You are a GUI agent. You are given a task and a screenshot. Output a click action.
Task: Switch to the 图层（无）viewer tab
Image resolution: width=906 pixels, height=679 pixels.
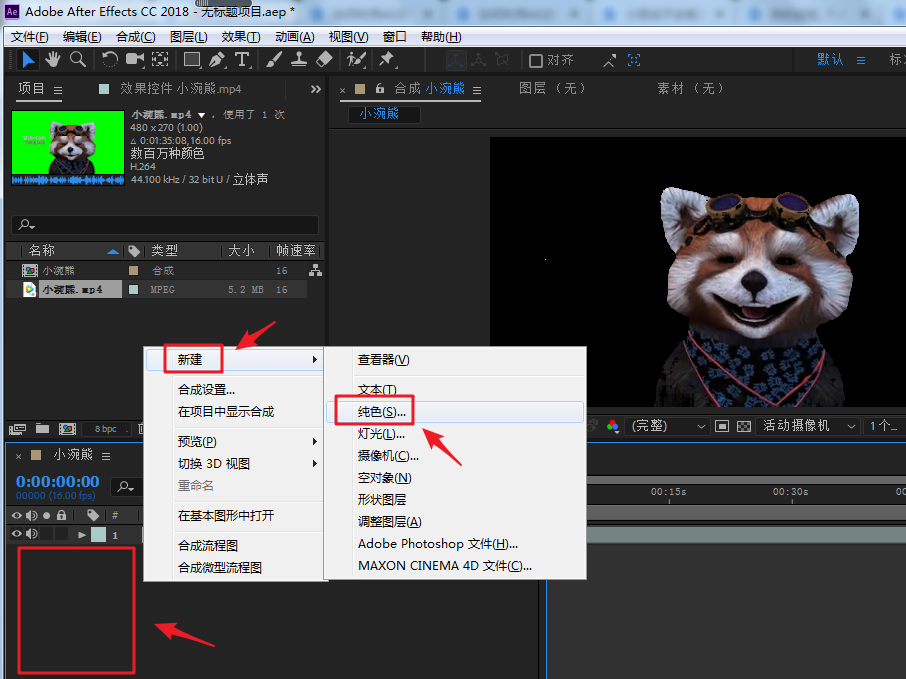pos(552,88)
